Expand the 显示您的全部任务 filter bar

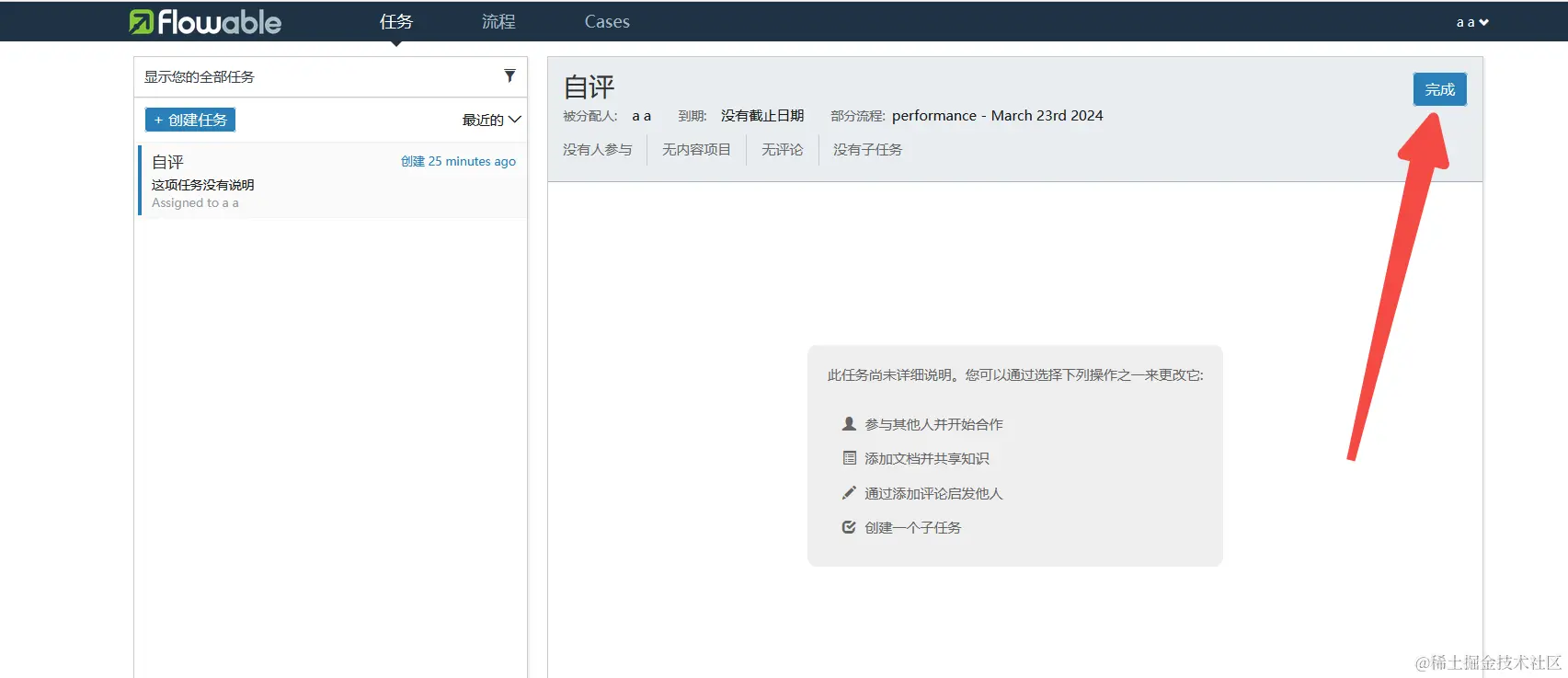pos(330,76)
